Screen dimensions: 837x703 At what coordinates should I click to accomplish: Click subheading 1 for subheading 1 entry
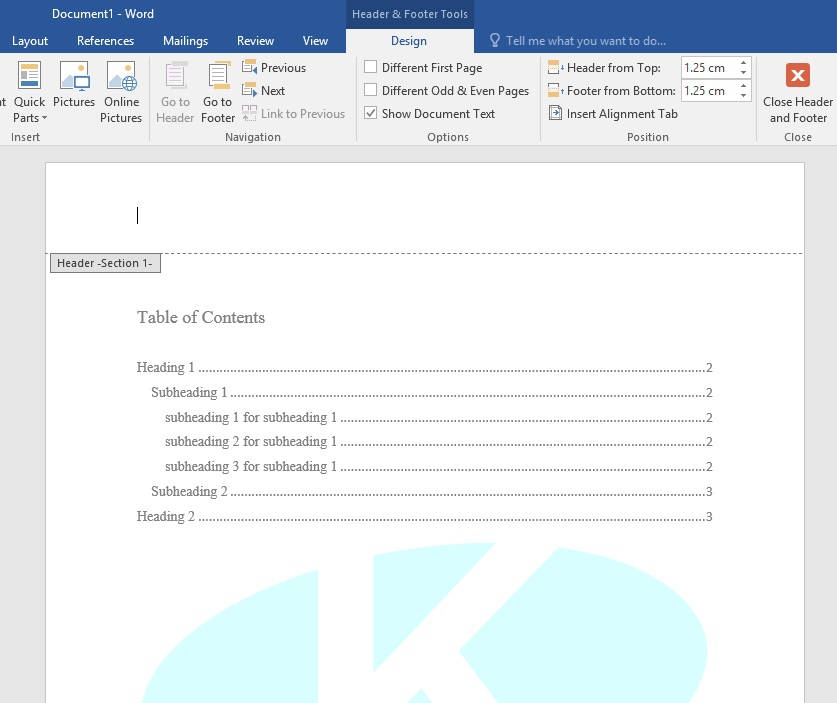point(439,417)
